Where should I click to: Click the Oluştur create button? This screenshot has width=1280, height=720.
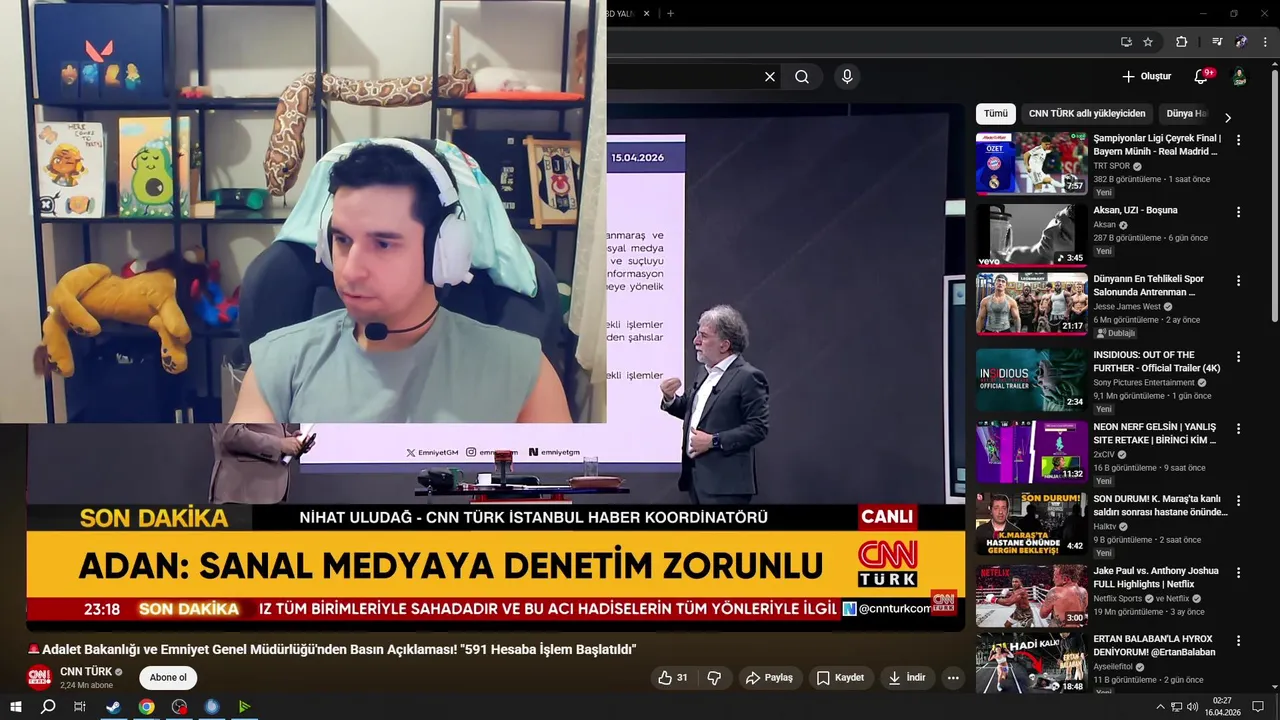coord(1146,77)
